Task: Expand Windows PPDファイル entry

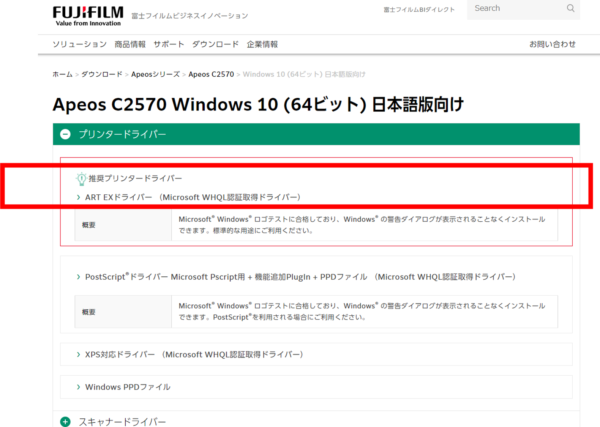Action: pyautogui.click(x=127, y=386)
